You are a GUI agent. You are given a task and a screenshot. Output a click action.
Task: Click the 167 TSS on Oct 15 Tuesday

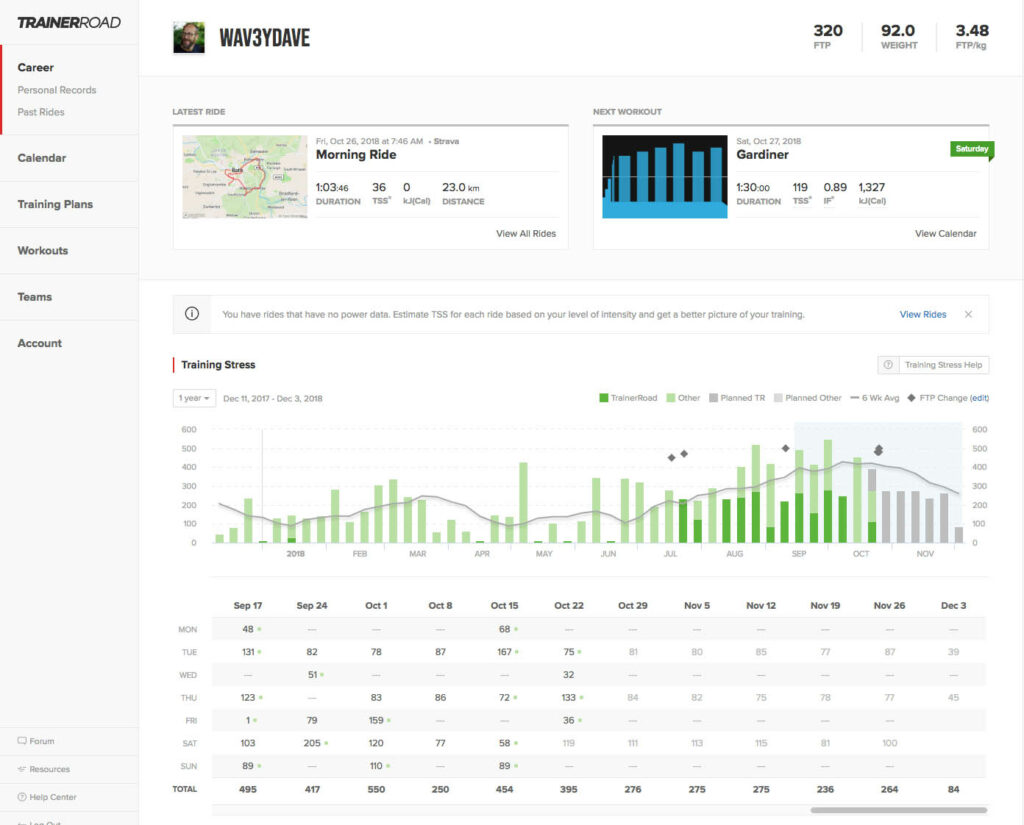[x=504, y=652]
